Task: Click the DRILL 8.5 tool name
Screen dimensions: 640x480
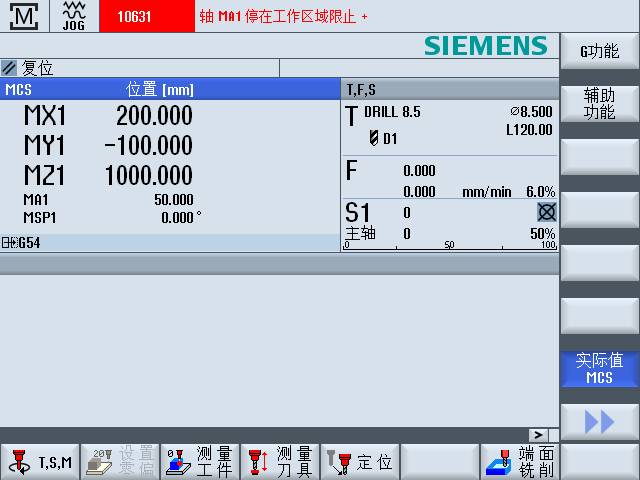Action: 392,112
